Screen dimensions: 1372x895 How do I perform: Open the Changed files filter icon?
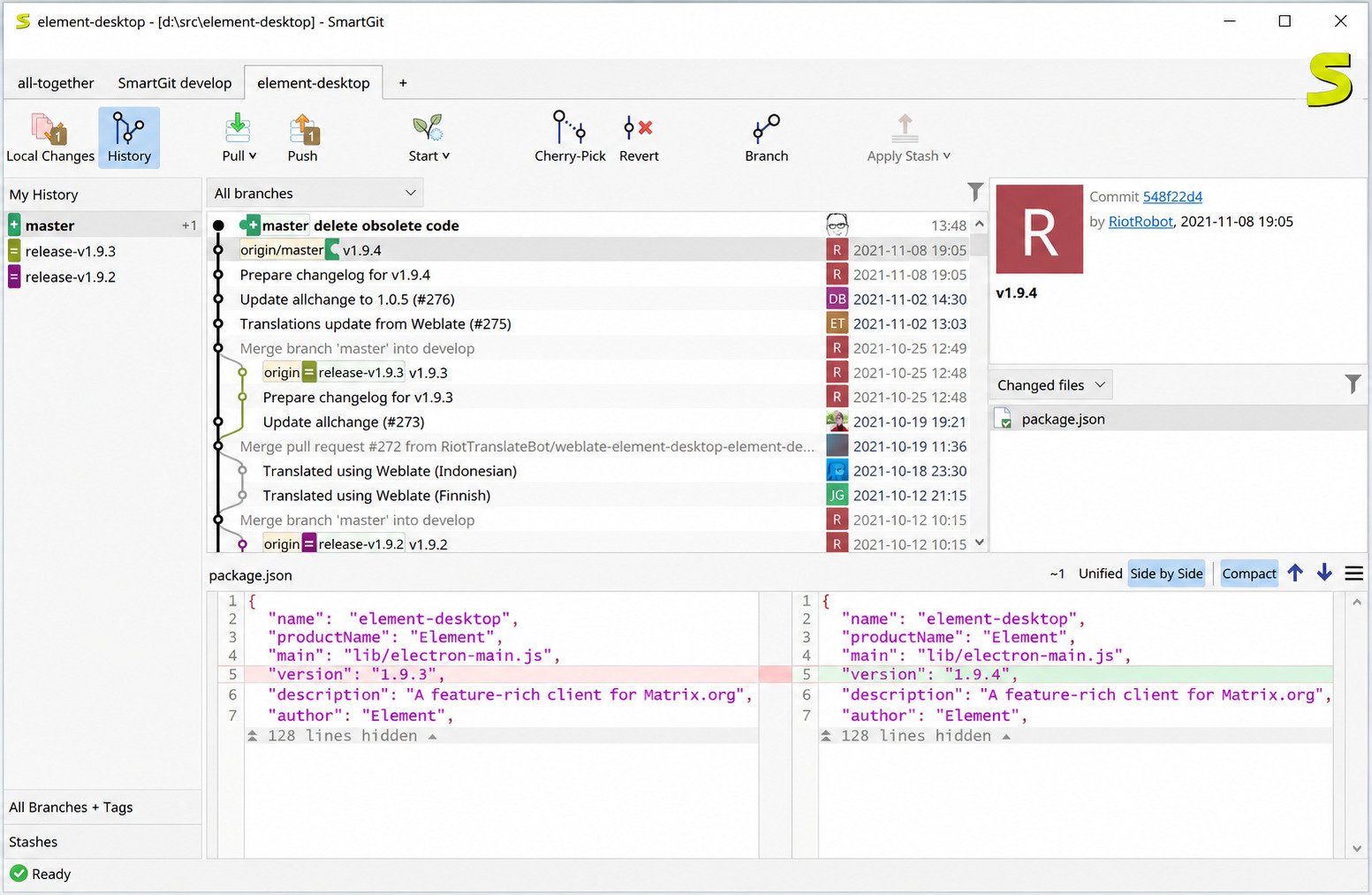[1353, 383]
